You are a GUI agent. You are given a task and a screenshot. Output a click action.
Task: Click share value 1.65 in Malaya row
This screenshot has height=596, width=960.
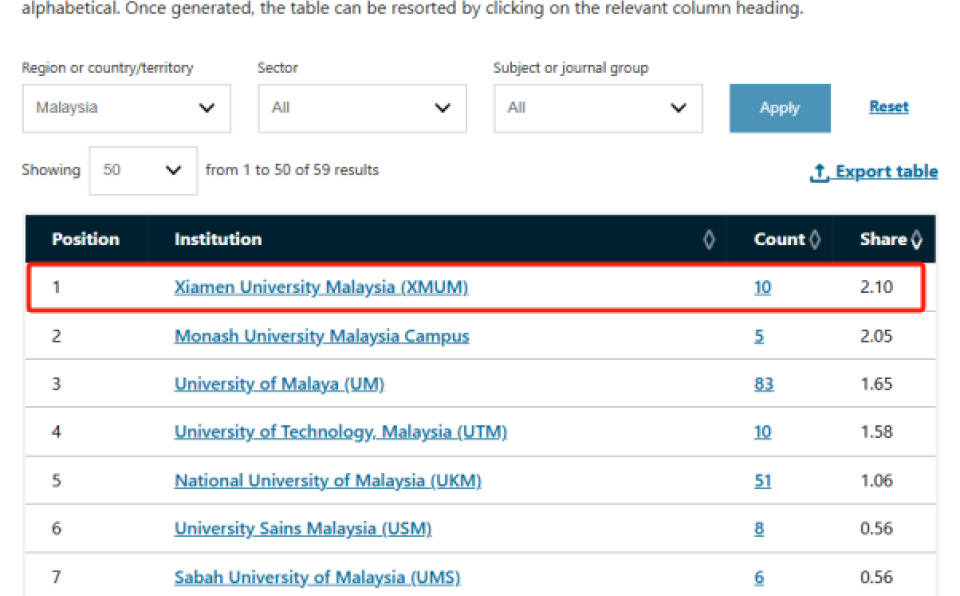(876, 383)
